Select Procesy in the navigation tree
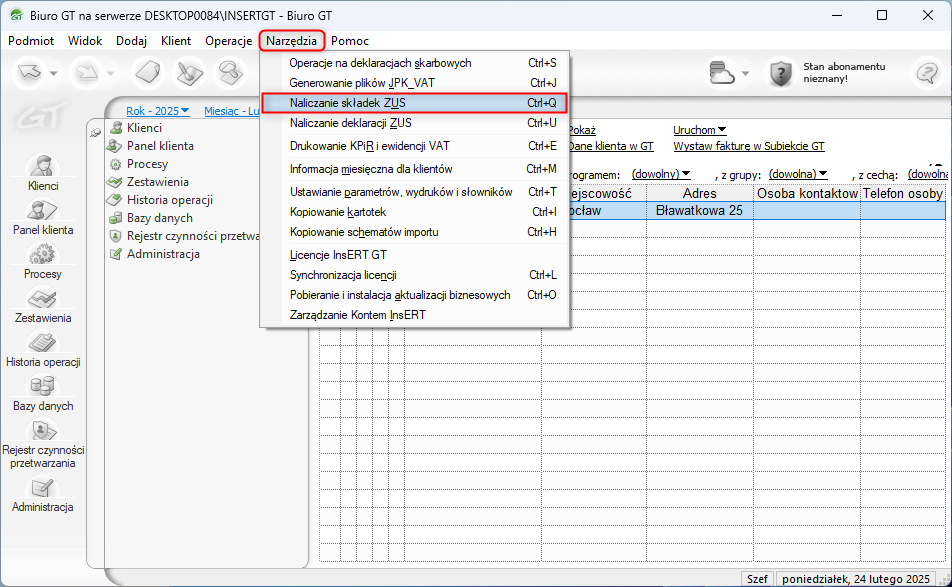Image resolution: width=952 pixels, height=587 pixels. 147,164
